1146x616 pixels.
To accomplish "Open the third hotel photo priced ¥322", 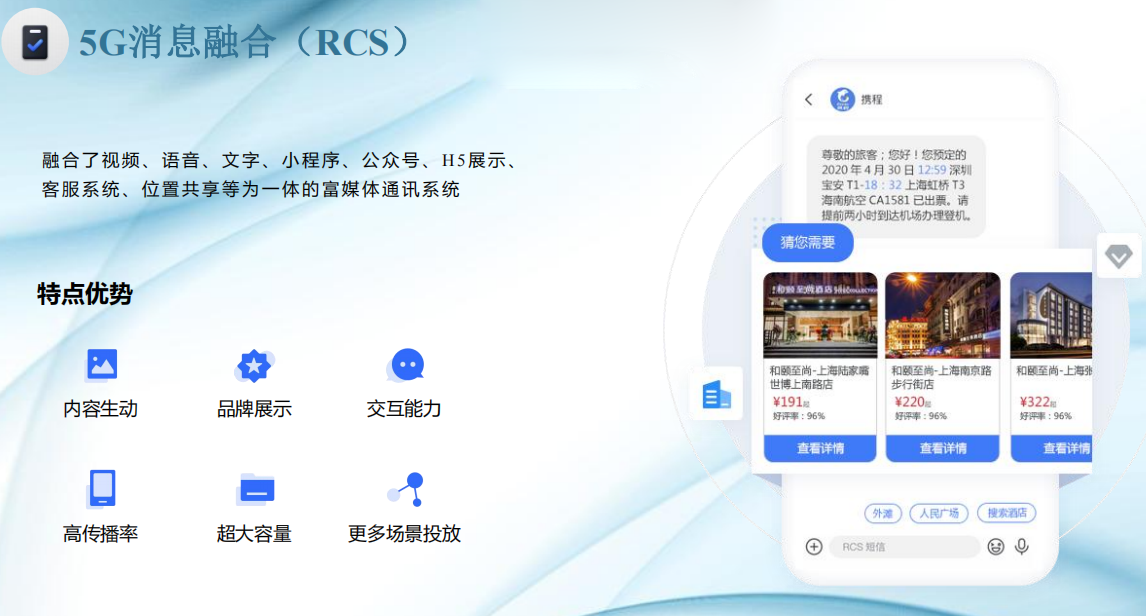I will (x=1051, y=316).
